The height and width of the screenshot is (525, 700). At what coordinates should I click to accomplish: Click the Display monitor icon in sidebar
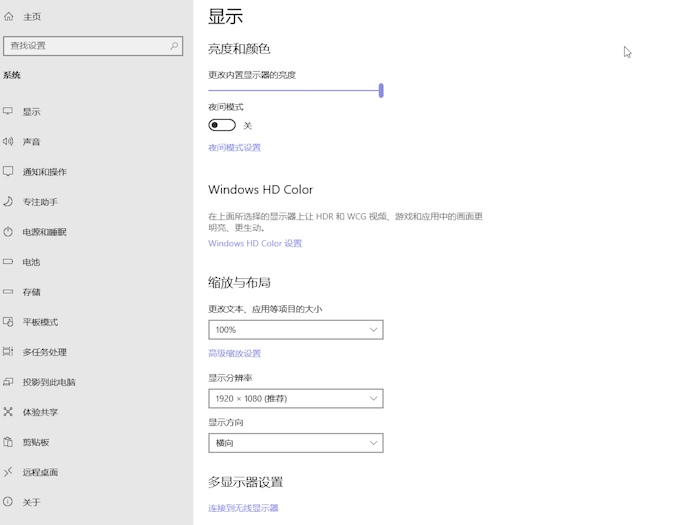coord(8,111)
